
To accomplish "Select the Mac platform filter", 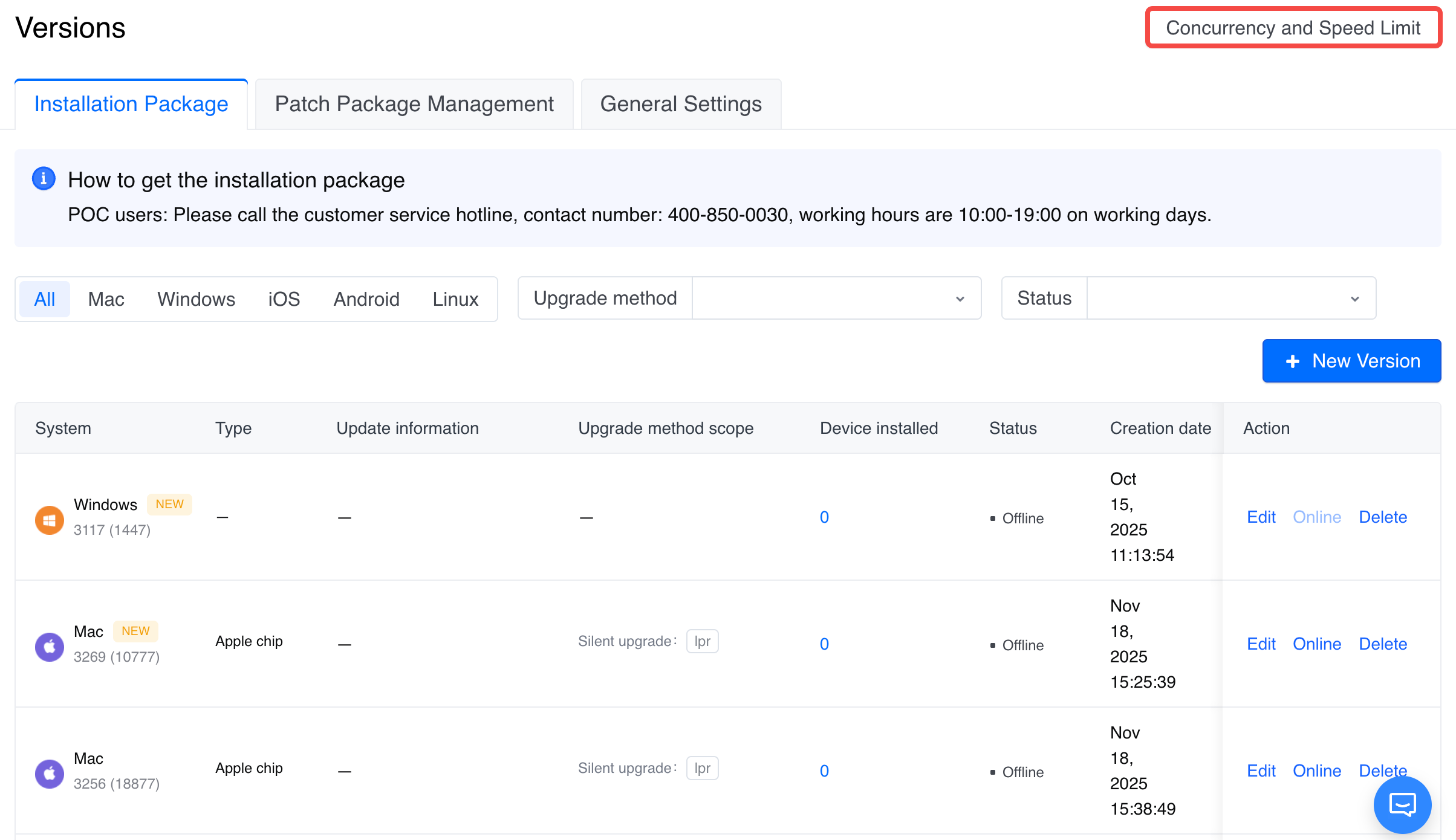I will (106, 299).
